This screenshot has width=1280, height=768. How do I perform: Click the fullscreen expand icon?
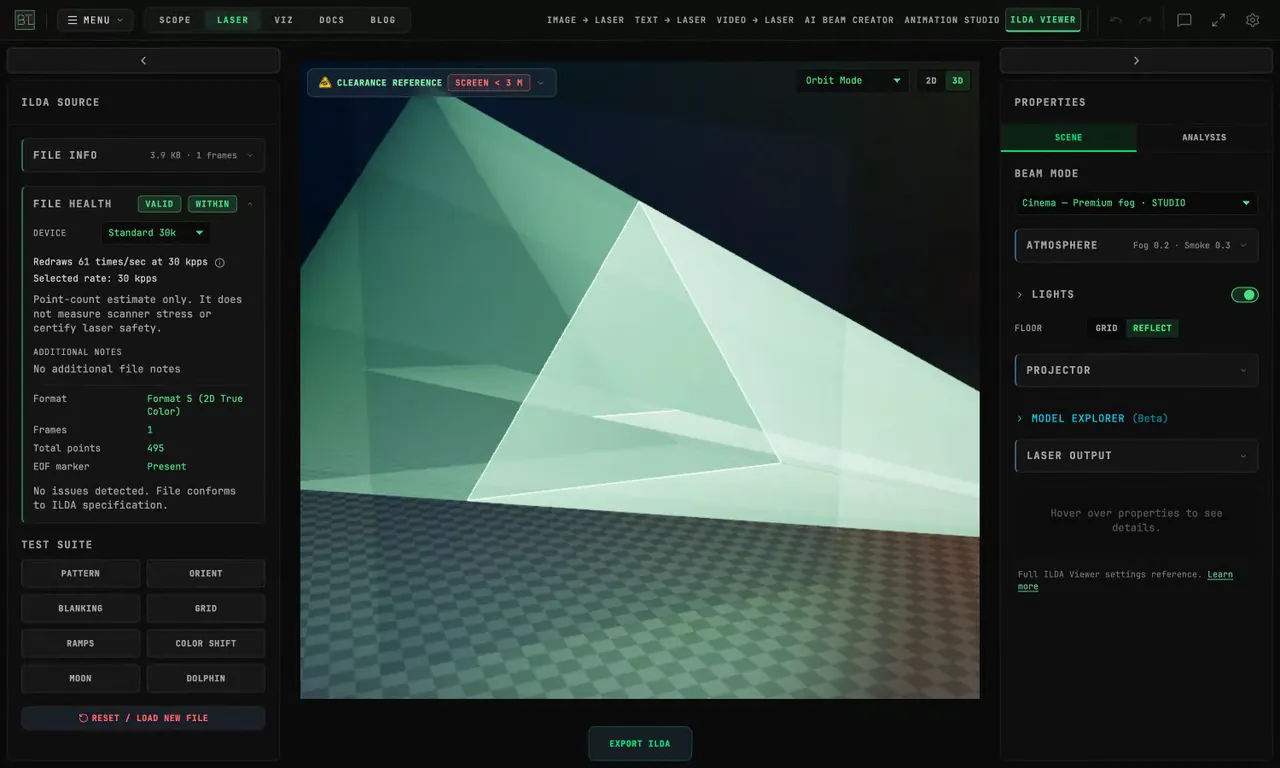tap(1218, 20)
